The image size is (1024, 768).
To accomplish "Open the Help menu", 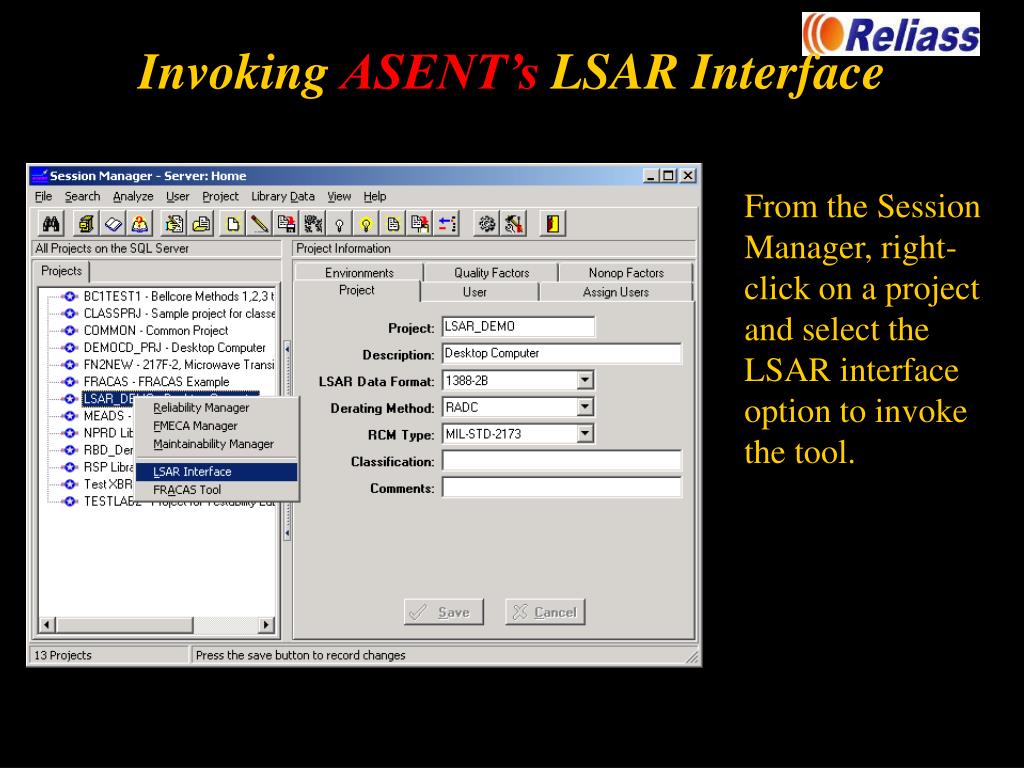I will coord(374,197).
